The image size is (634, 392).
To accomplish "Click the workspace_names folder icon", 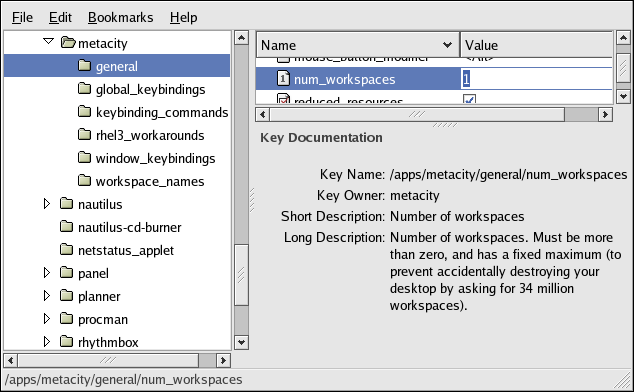I will pos(84,180).
